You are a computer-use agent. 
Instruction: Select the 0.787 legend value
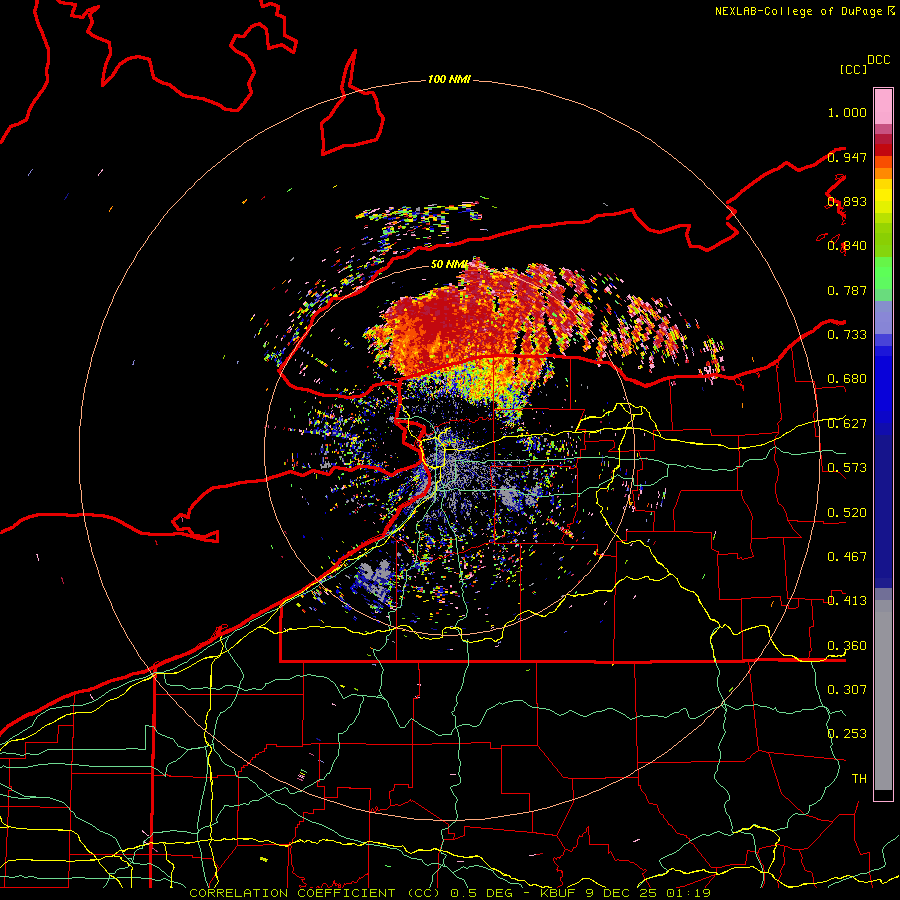[x=847, y=290]
